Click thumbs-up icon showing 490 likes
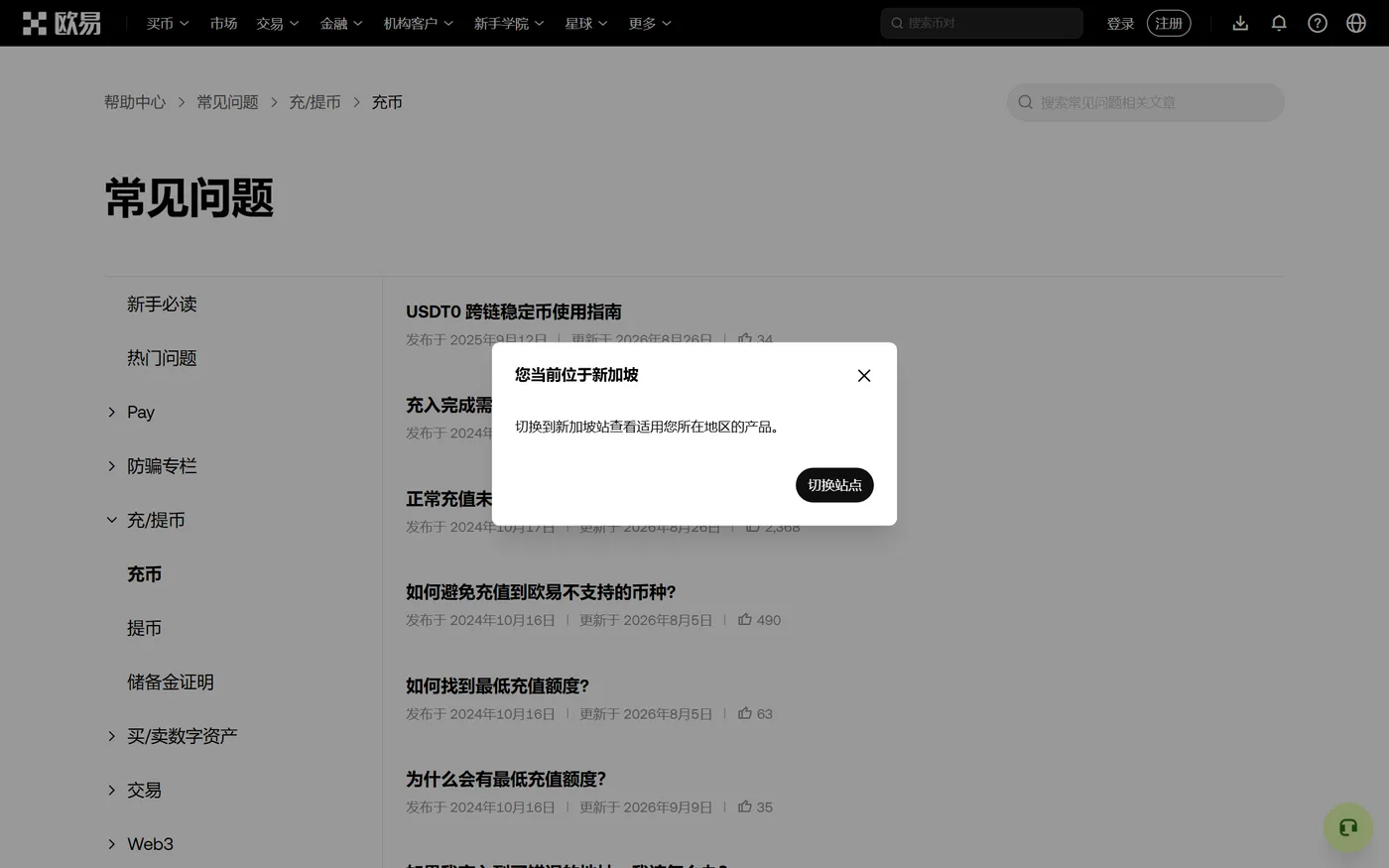1389x868 pixels. (745, 619)
